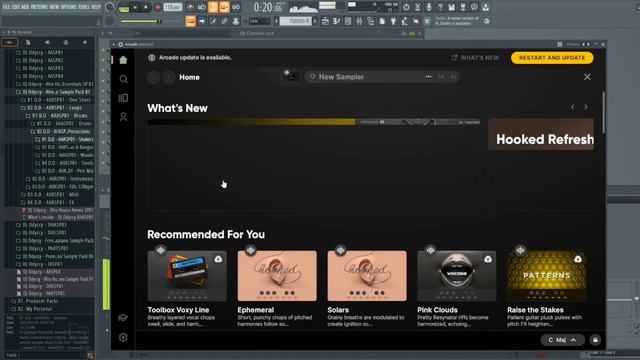Open the three-dots menu beside New Sampler
The width and height of the screenshot is (640, 360).
coord(428,77)
